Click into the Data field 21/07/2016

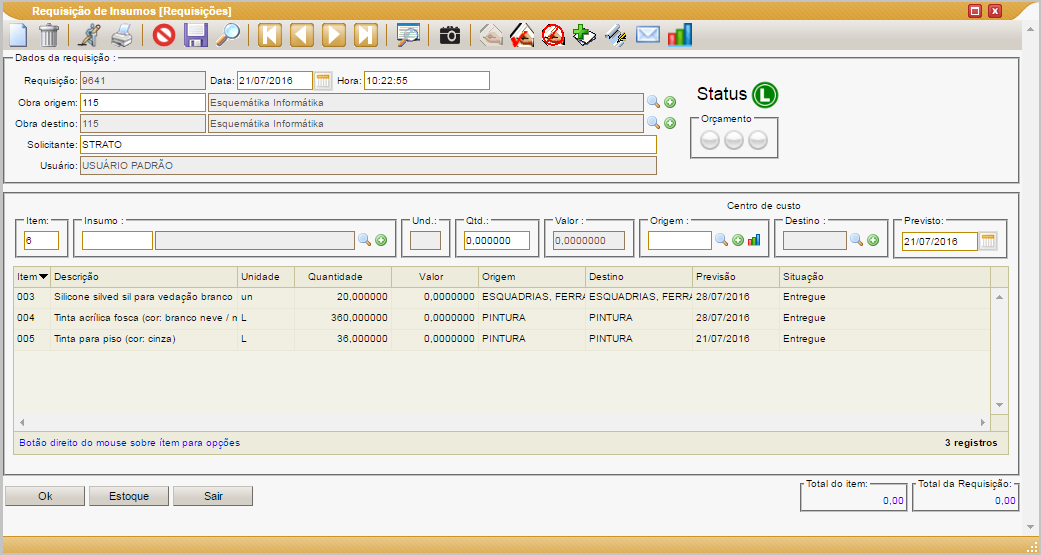point(275,81)
